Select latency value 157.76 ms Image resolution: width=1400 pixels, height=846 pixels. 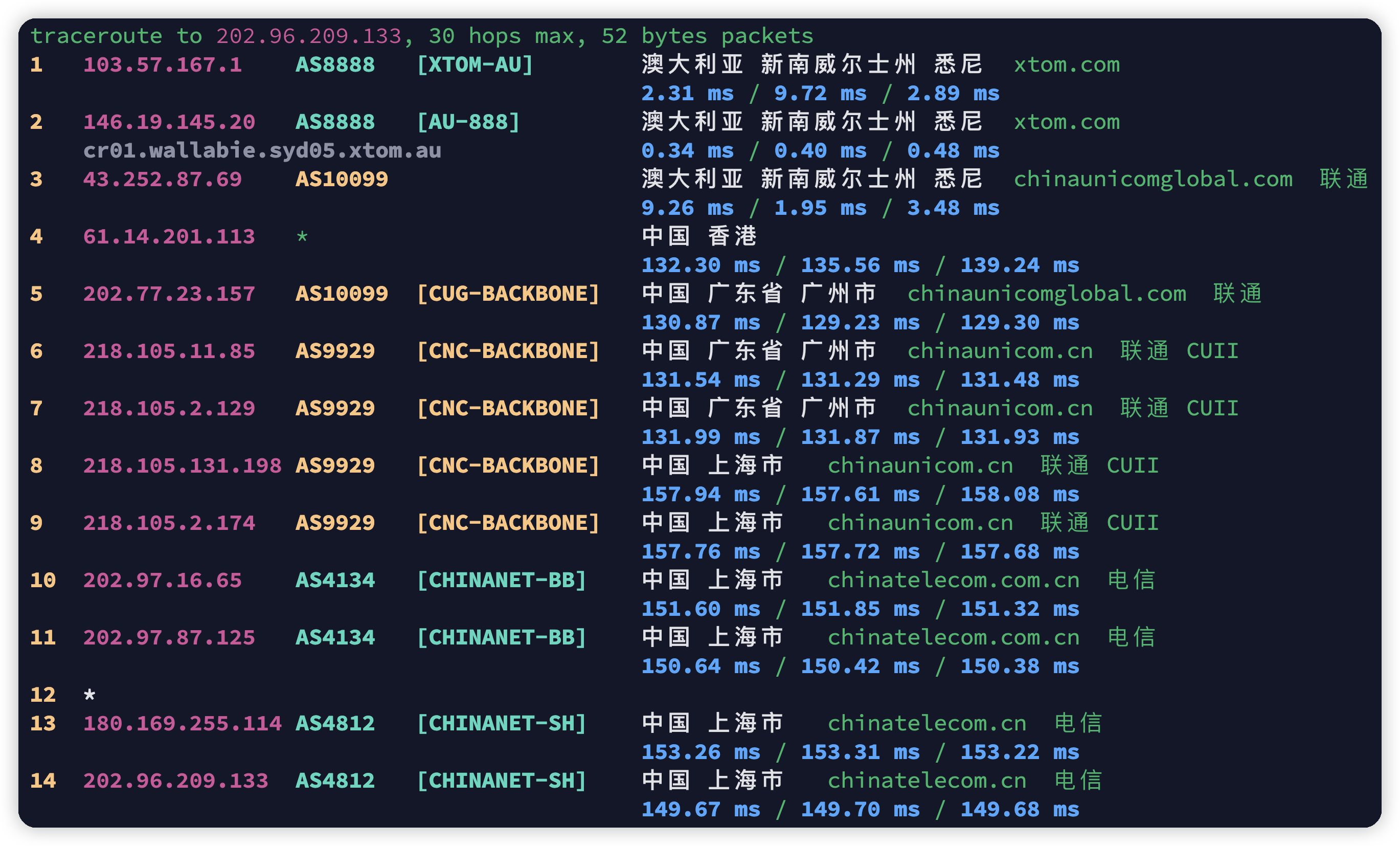[x=701, y=552]
